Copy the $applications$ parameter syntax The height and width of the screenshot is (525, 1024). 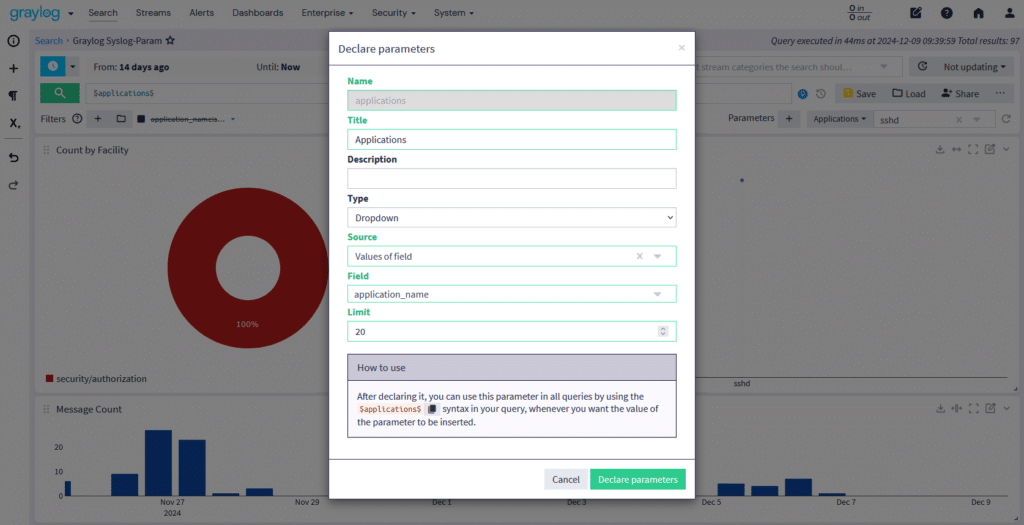[433, 410]
